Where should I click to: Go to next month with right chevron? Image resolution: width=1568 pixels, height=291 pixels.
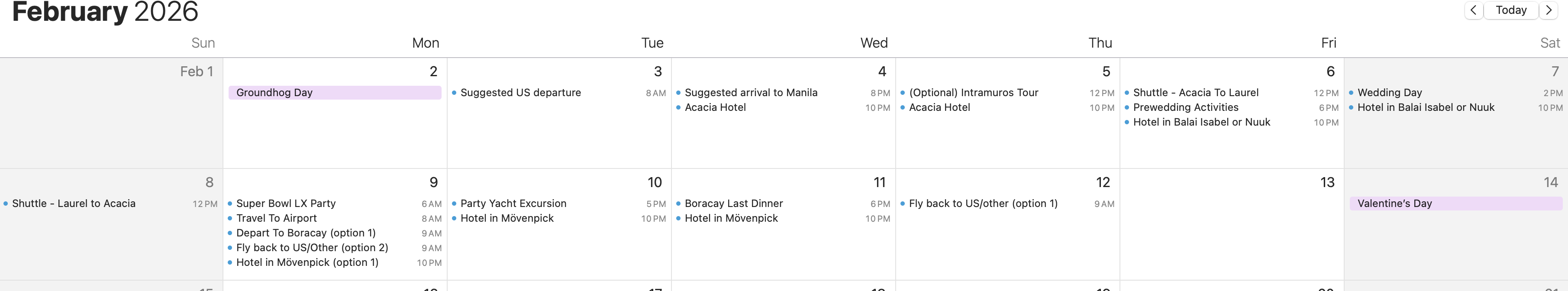click(x=1549, y=10)
